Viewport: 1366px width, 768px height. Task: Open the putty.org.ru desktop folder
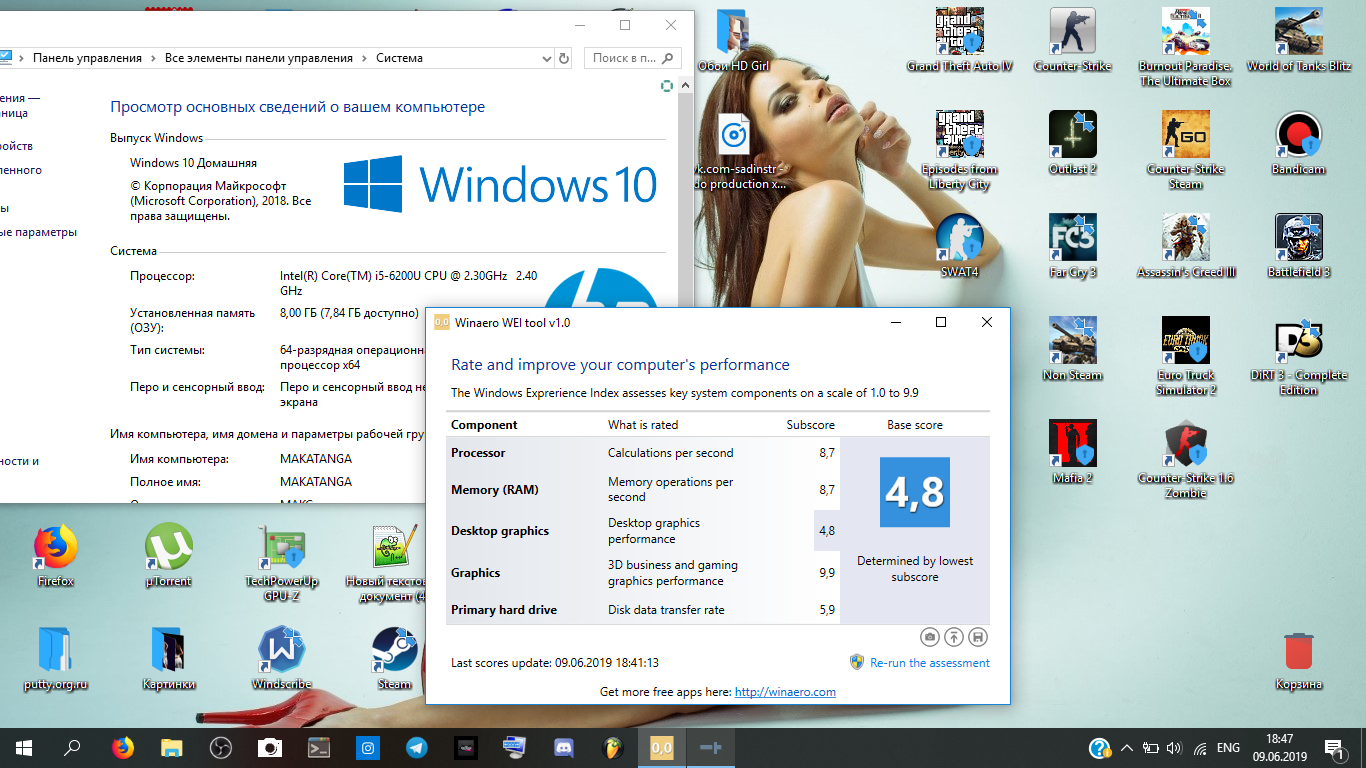[56, 658]
